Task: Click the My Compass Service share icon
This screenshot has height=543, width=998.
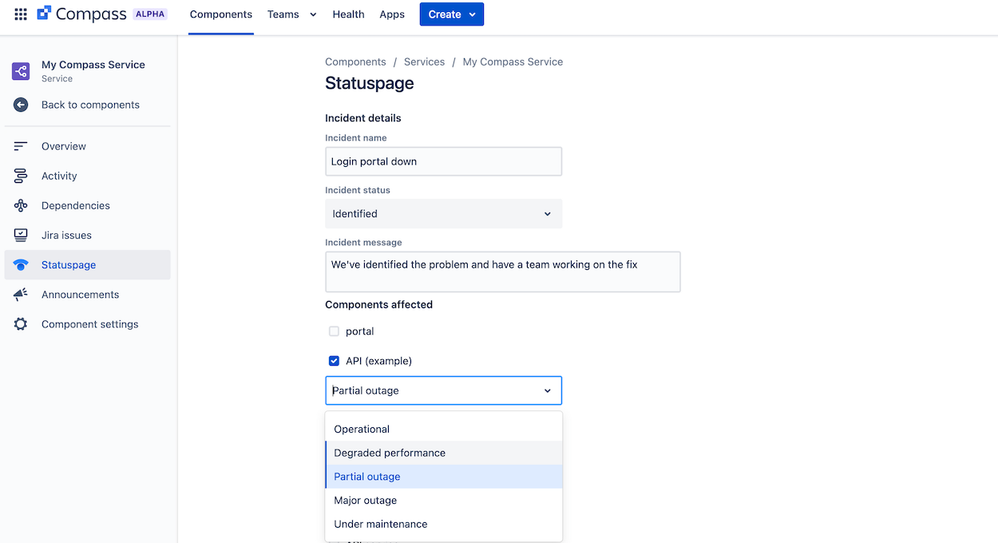Action: click(20, 71)
